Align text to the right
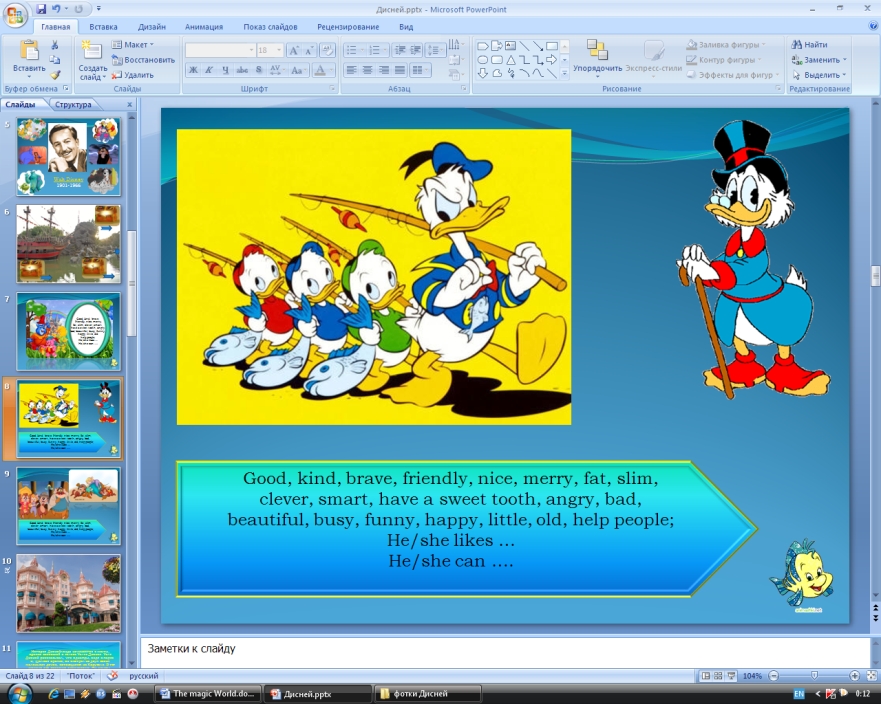The height and width of the screenshot is (704, 881). coord(384,70)
